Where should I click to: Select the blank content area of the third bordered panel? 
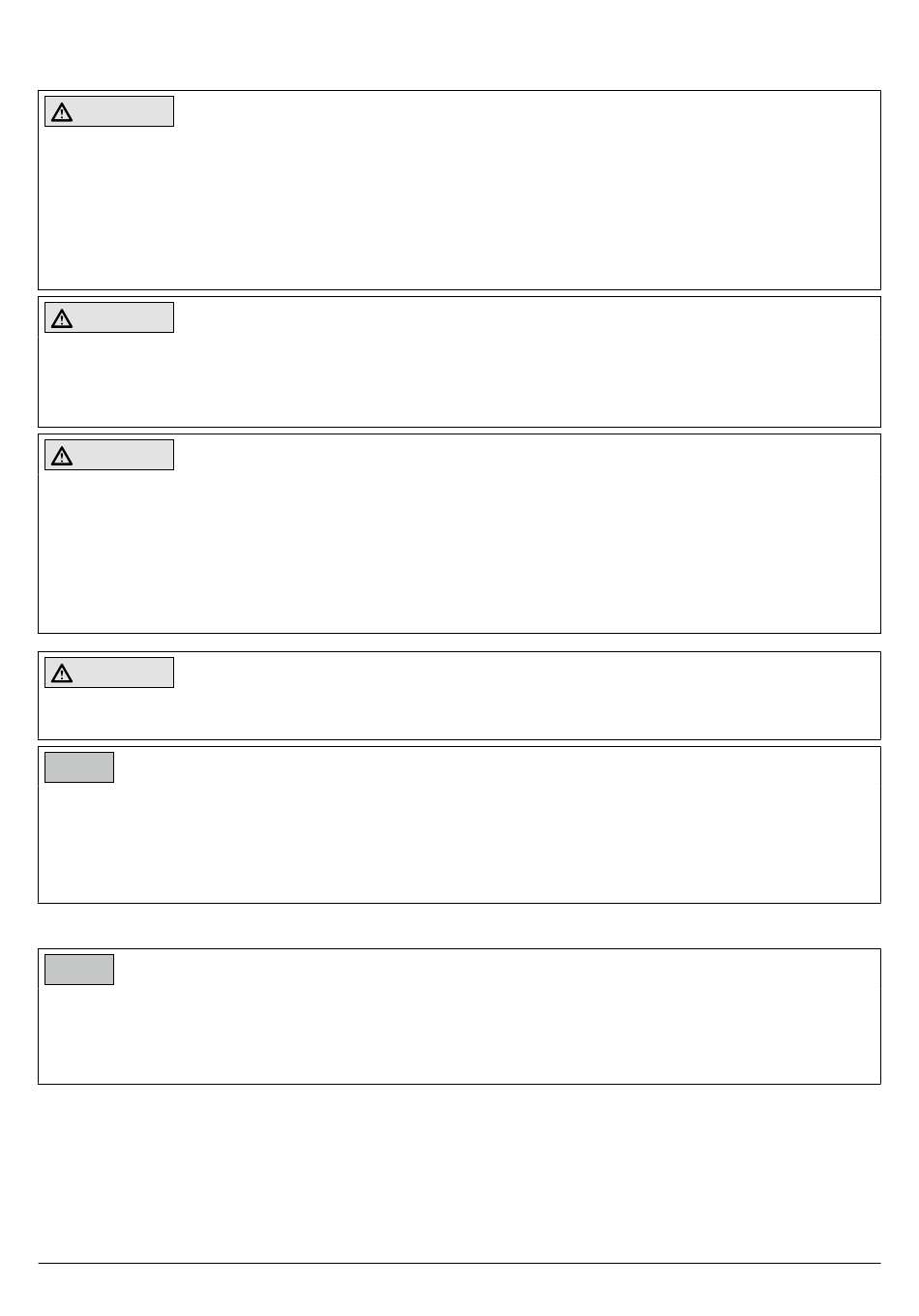pyautogui.click(x=459, y=552)
